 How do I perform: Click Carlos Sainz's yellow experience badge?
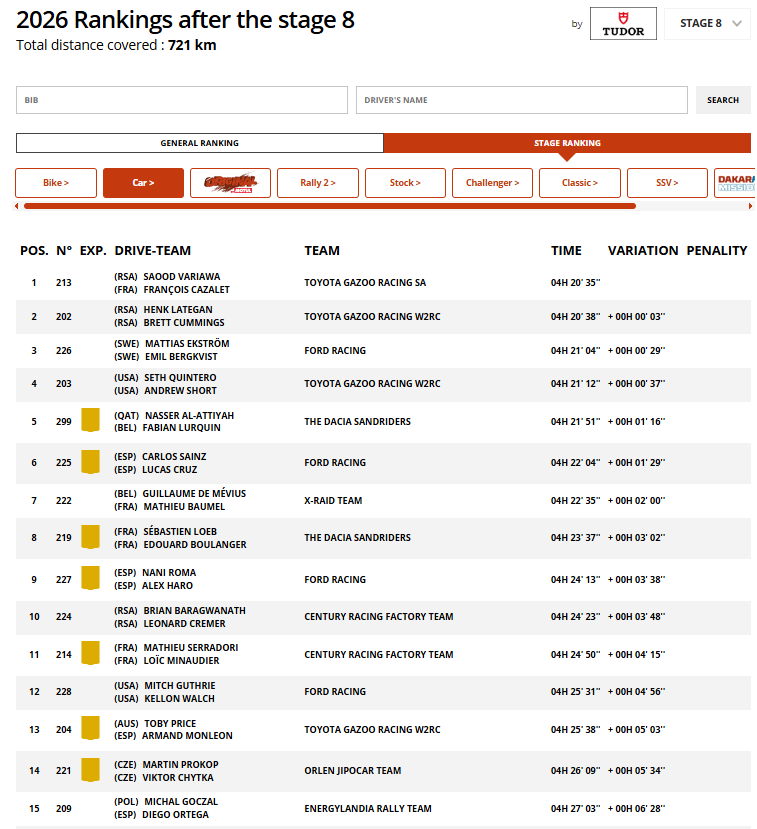[x=90, y=462]
